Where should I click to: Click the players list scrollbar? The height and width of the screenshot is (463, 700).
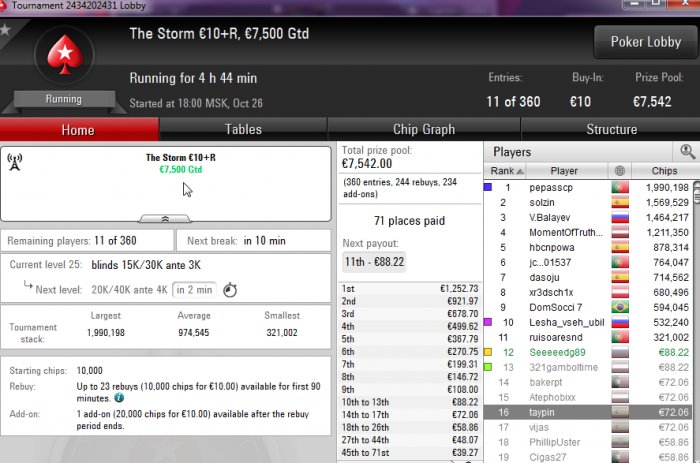coord(696,321)
